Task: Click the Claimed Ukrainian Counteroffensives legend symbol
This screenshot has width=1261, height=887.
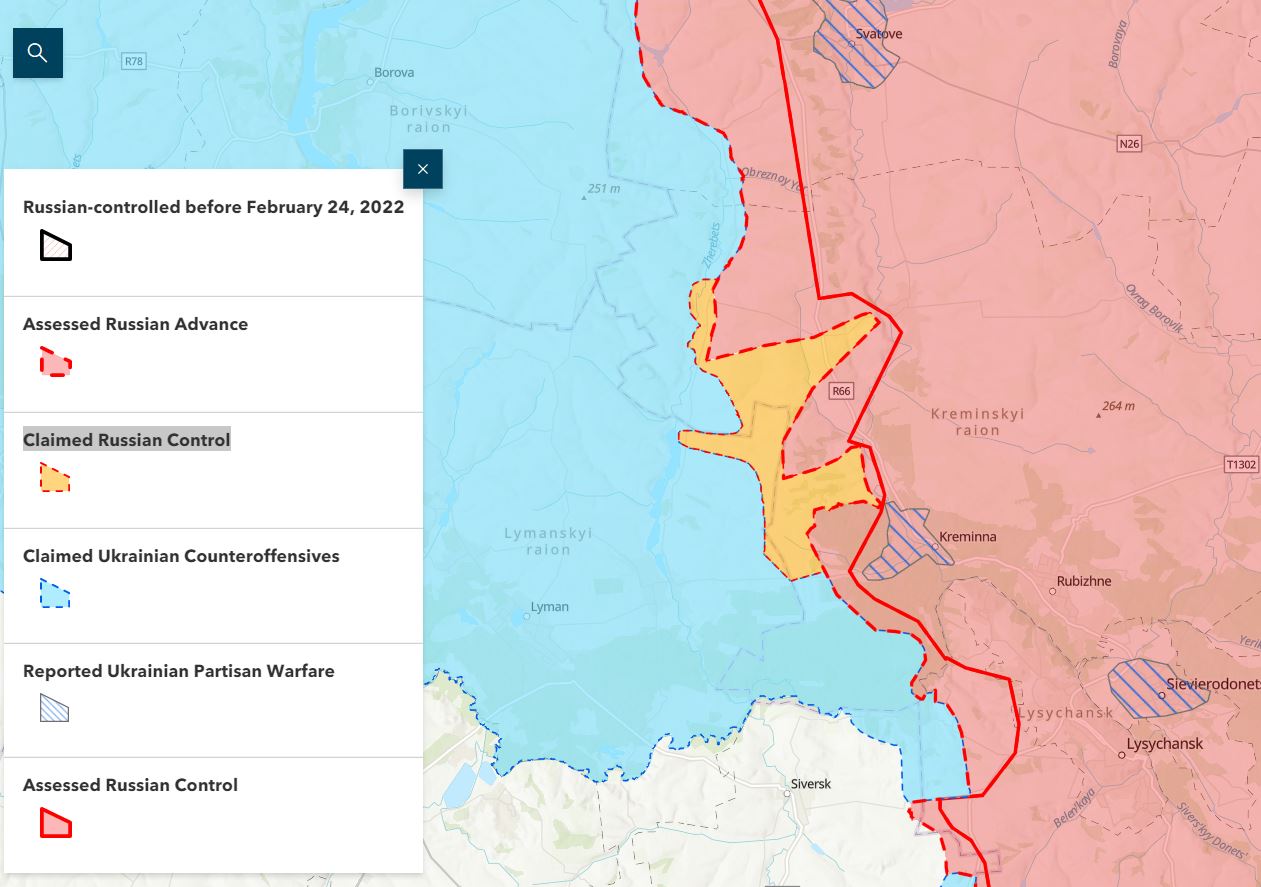Action: [55, 593]
